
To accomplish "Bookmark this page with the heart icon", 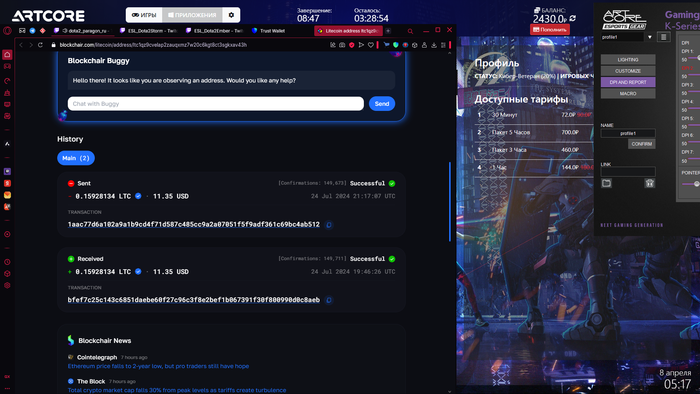I will pyautogui.click(x=371, y=45).
